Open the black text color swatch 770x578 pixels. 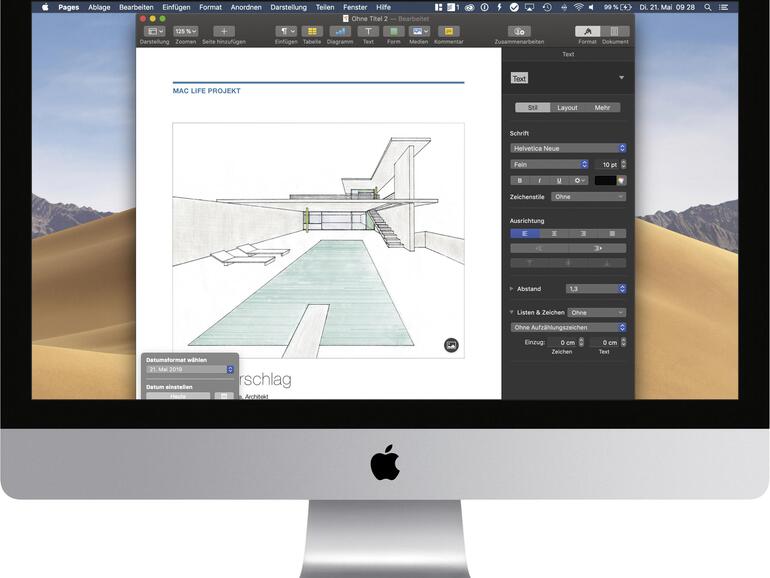[x=605, y=181]
